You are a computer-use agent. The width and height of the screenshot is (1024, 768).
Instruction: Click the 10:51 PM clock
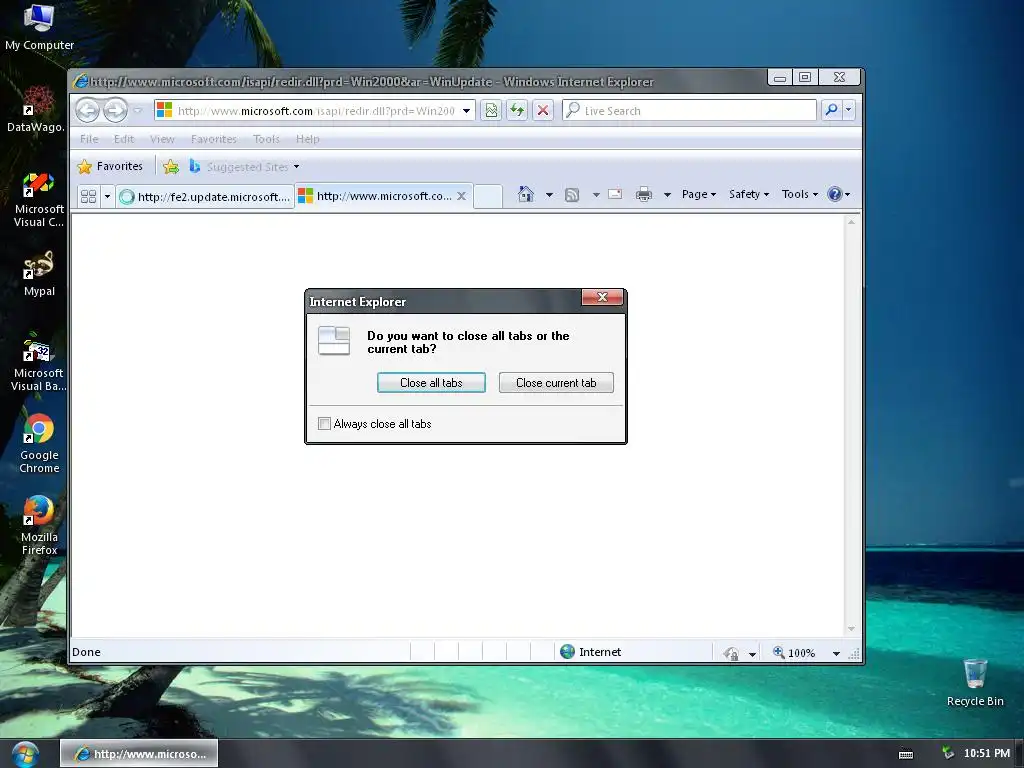987,753
